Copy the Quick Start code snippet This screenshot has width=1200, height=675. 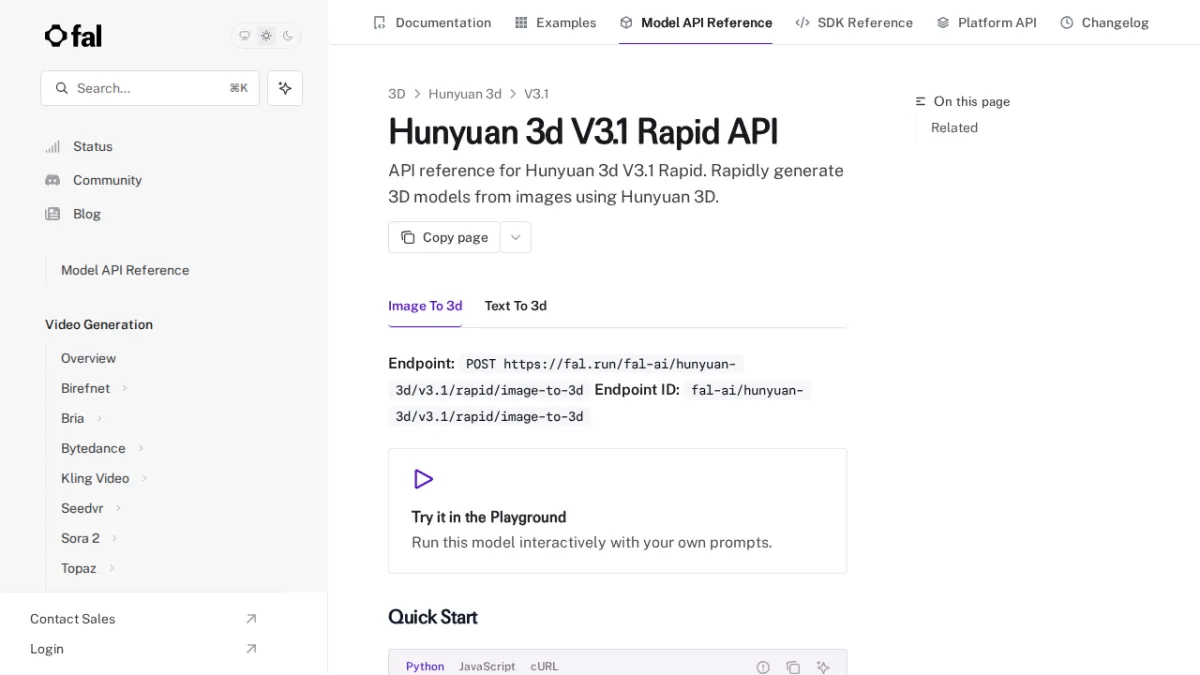pos(793,667)
